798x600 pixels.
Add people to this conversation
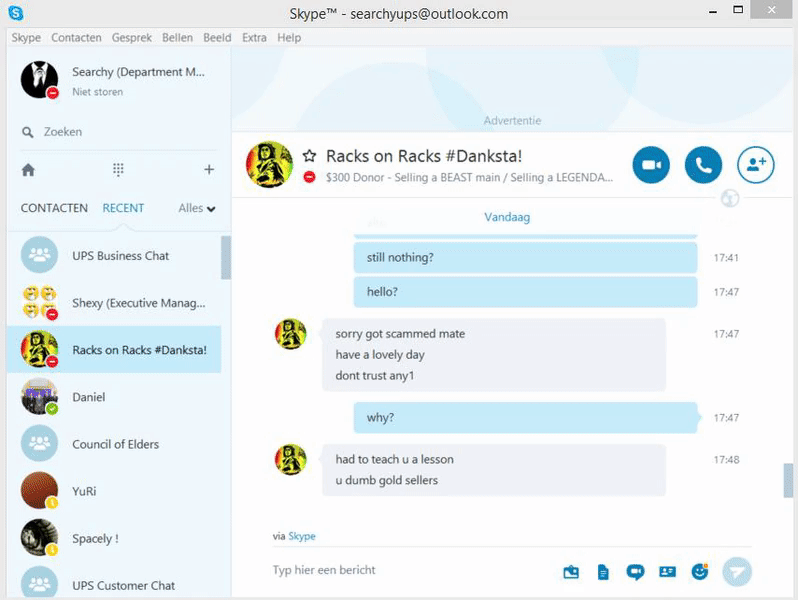[756, 165]
